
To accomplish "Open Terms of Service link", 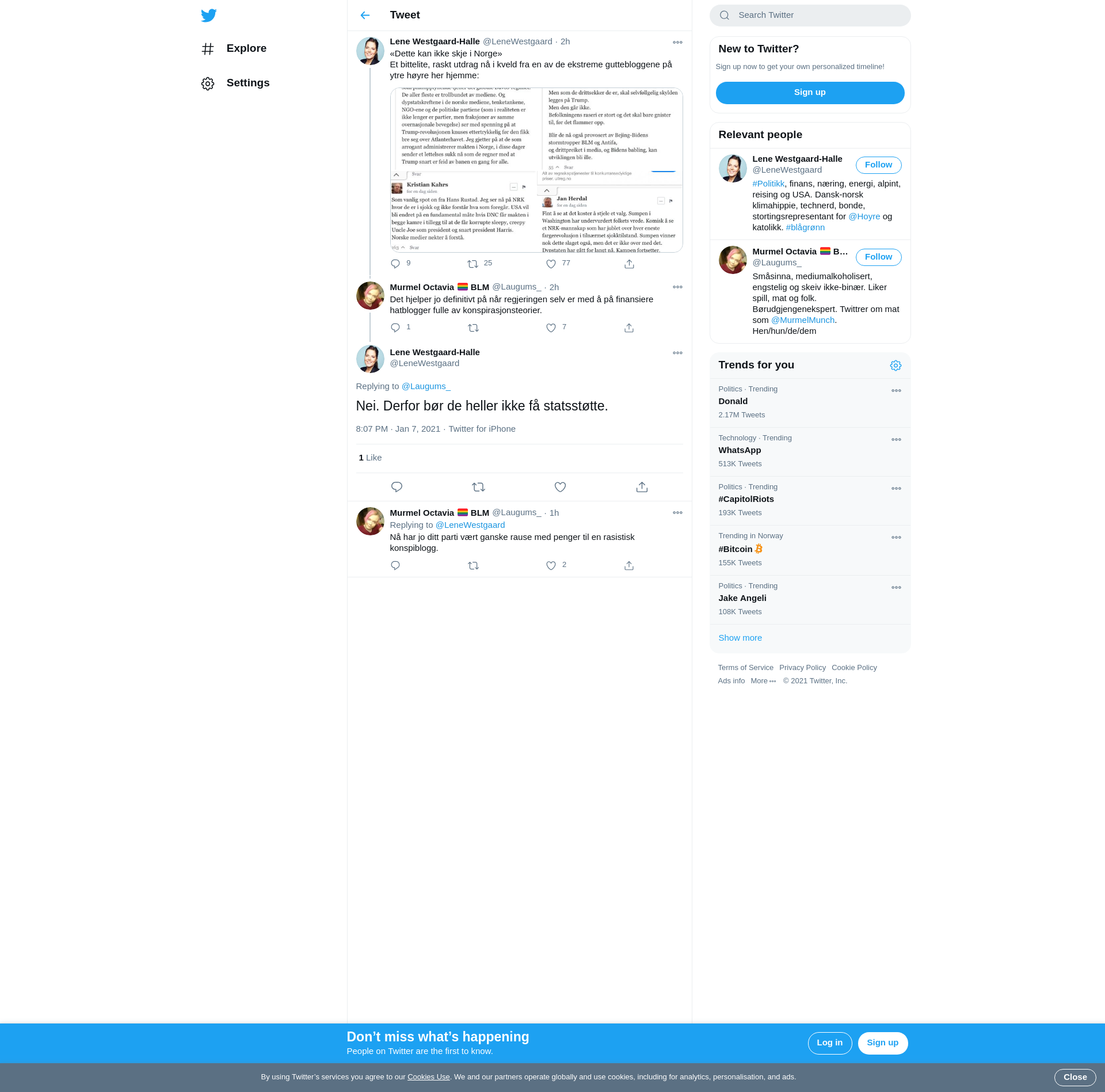I will pos(745,668).
